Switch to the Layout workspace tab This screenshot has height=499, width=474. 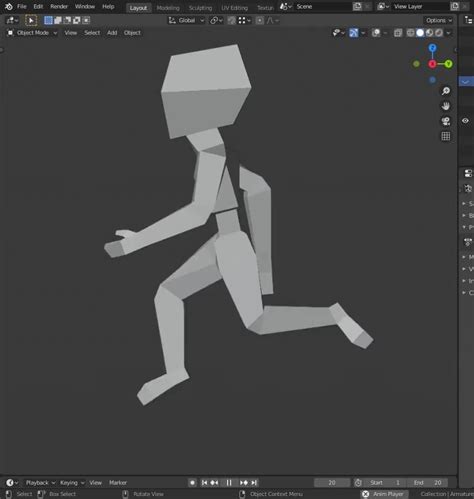138,8
